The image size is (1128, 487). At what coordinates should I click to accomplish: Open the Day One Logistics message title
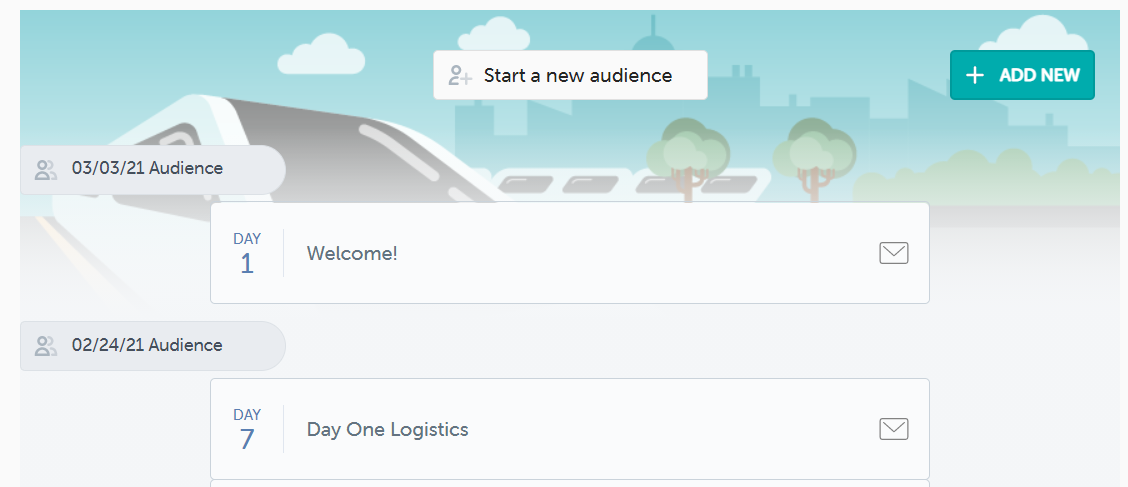(387, 430)
